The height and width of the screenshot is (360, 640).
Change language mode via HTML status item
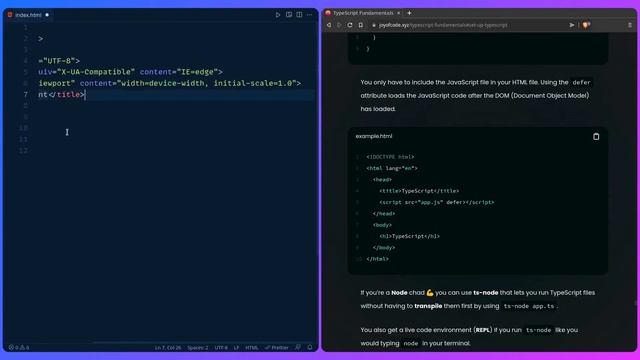[x=251, y=348]
